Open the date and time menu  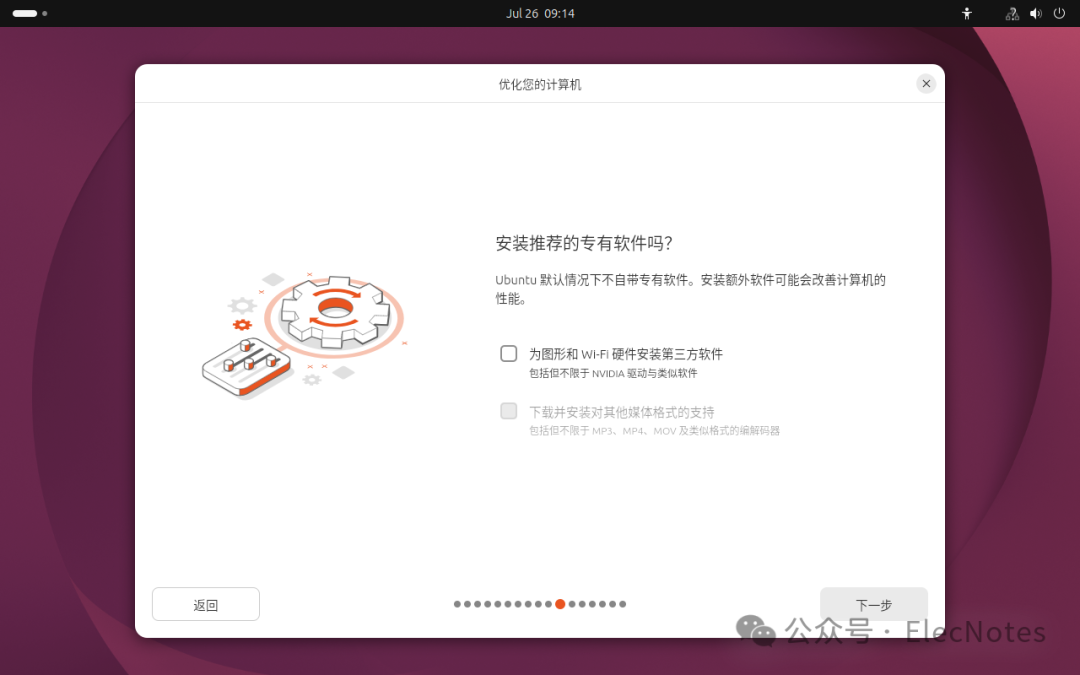pos(540,13)
